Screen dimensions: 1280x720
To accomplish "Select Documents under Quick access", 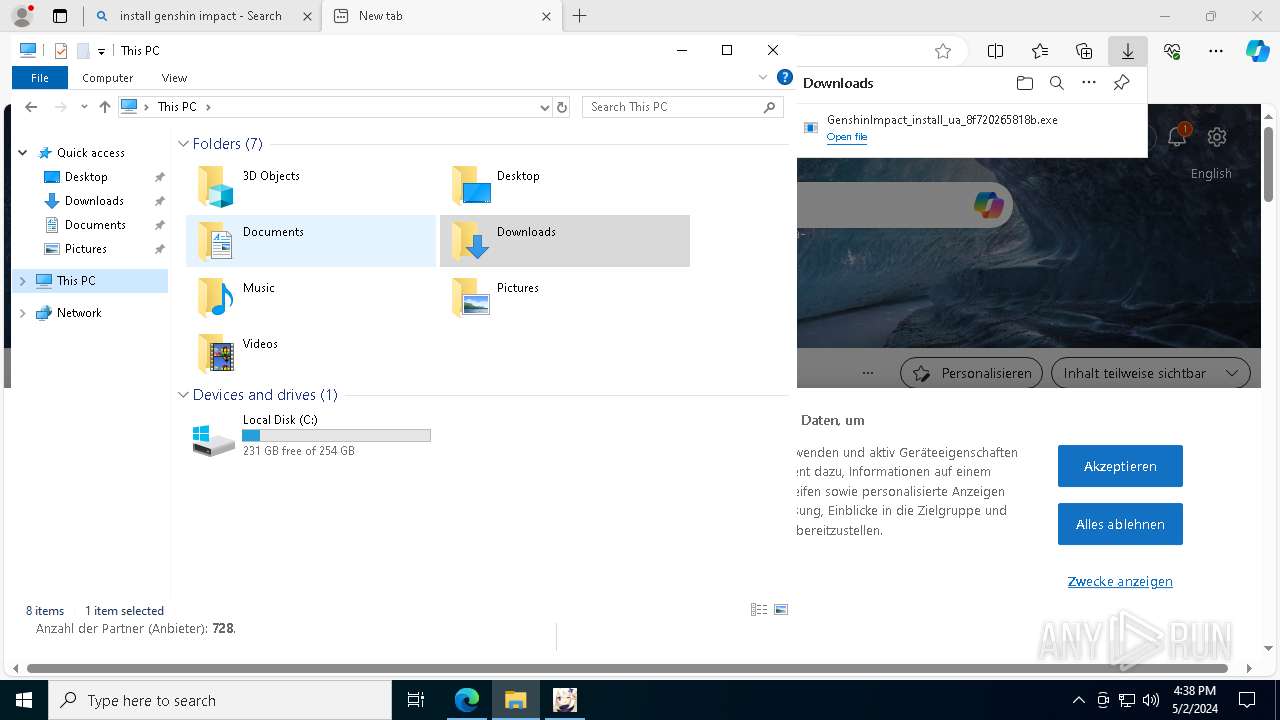I will pos(95,225).
